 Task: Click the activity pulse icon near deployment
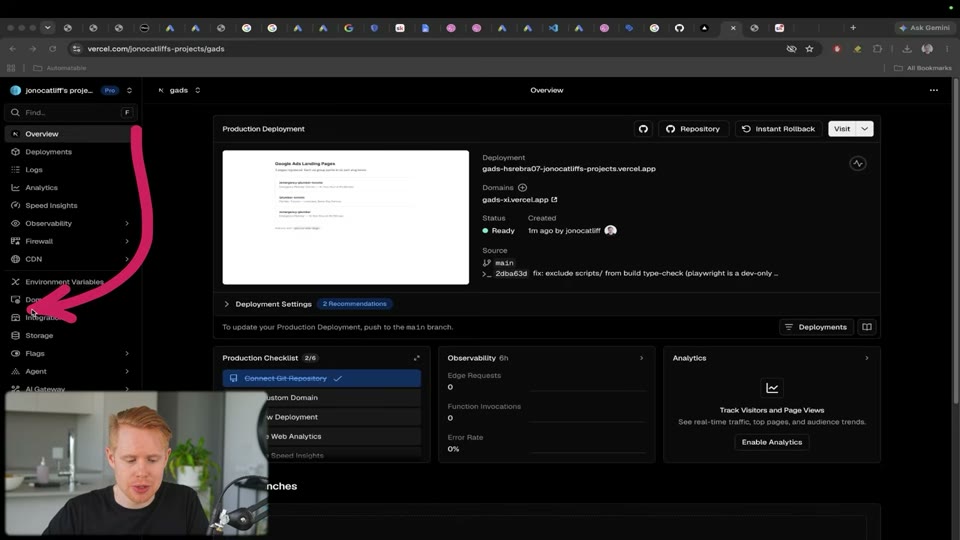click(858, 163)
